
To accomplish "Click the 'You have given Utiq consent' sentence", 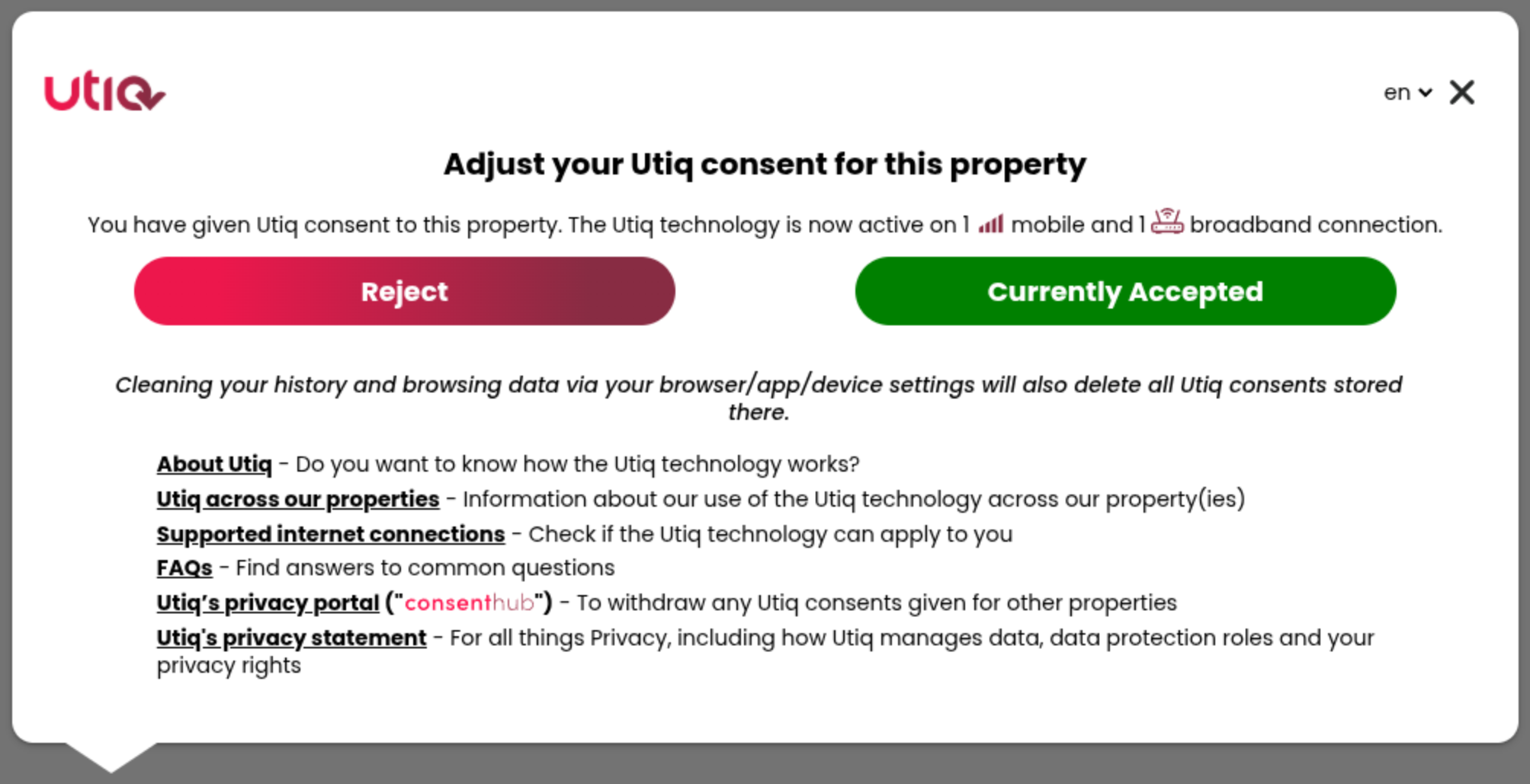I will 526,225.
